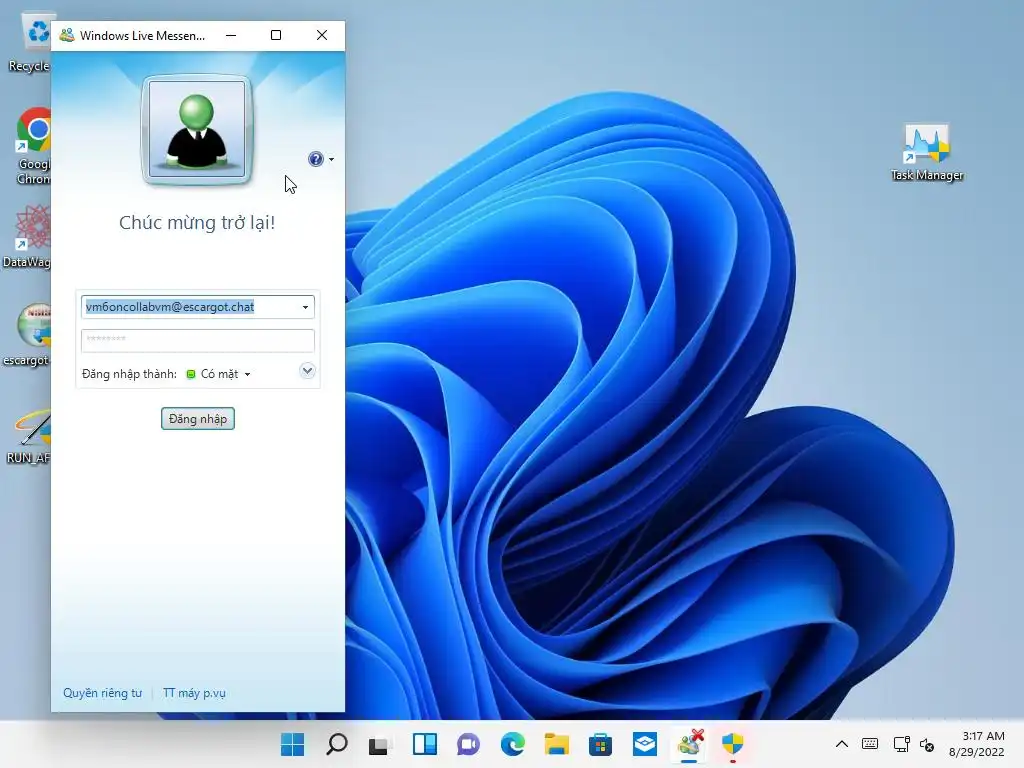
Task: Open Widgets panel on taskbar
Action: (x=424, y=744)
